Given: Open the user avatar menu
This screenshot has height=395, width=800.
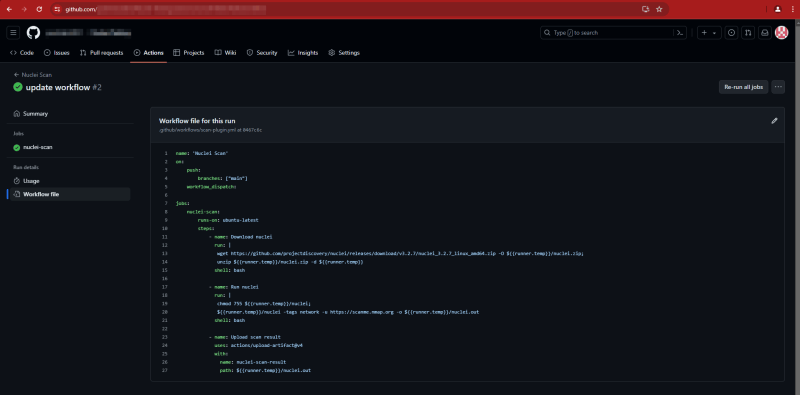Looking at the screenshot, I should pos(781,33).
